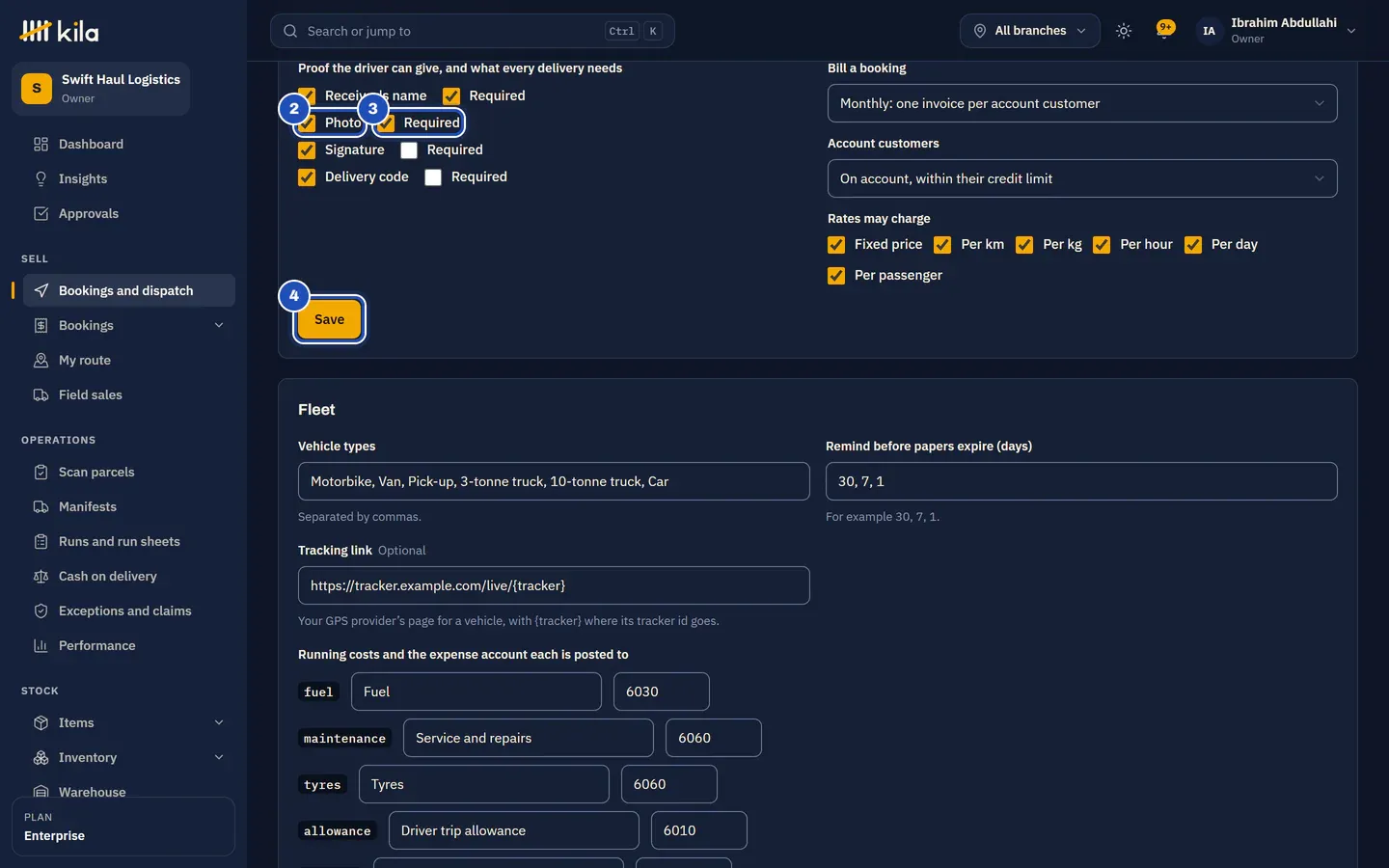Open Ibrahim Abdullahi account menu chevron
The height and width of the screenshot is (868, 1389).
click(x=1351, y=31)
